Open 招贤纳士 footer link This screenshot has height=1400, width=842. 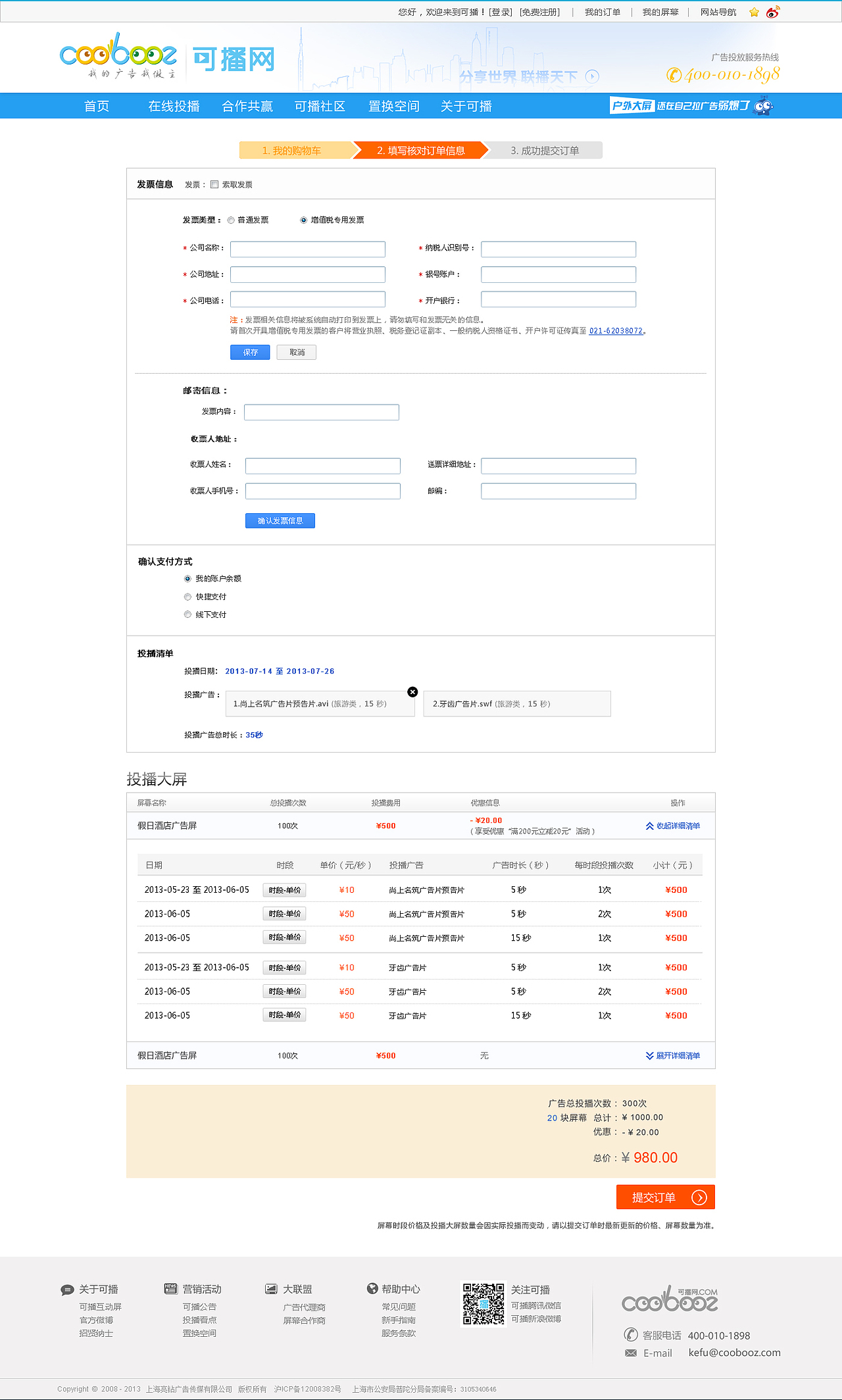pos(96,1333)
